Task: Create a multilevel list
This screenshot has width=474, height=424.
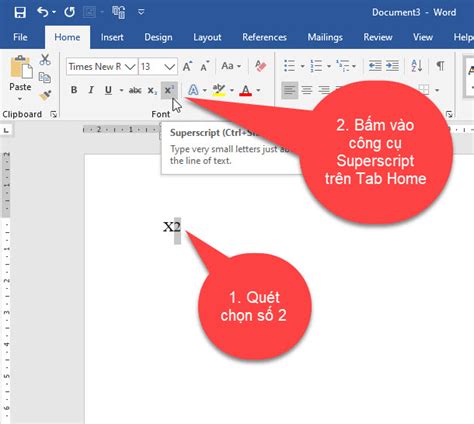Action: pyautogui.click(x=343, y=66)
